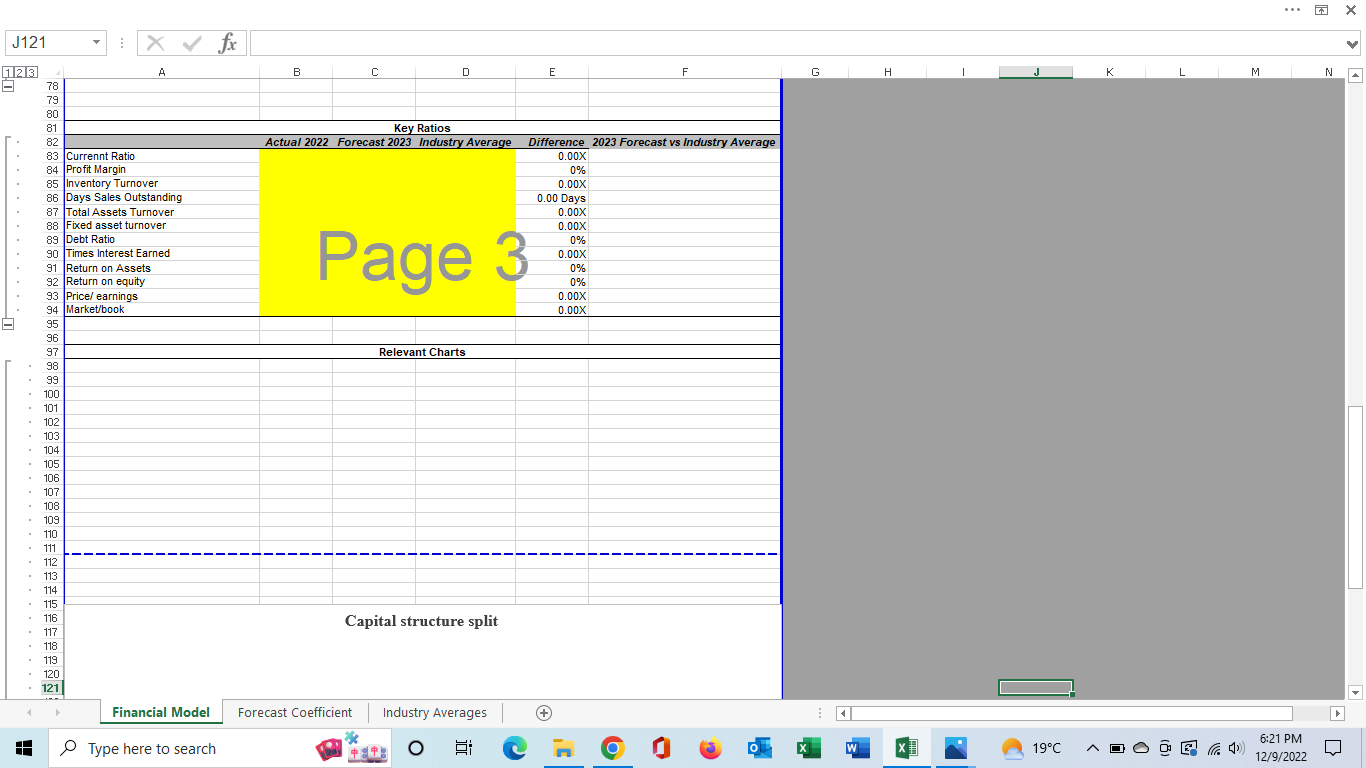
Task: Launch Microsoft Edge from the taskbar
Action: click(514, 747)
